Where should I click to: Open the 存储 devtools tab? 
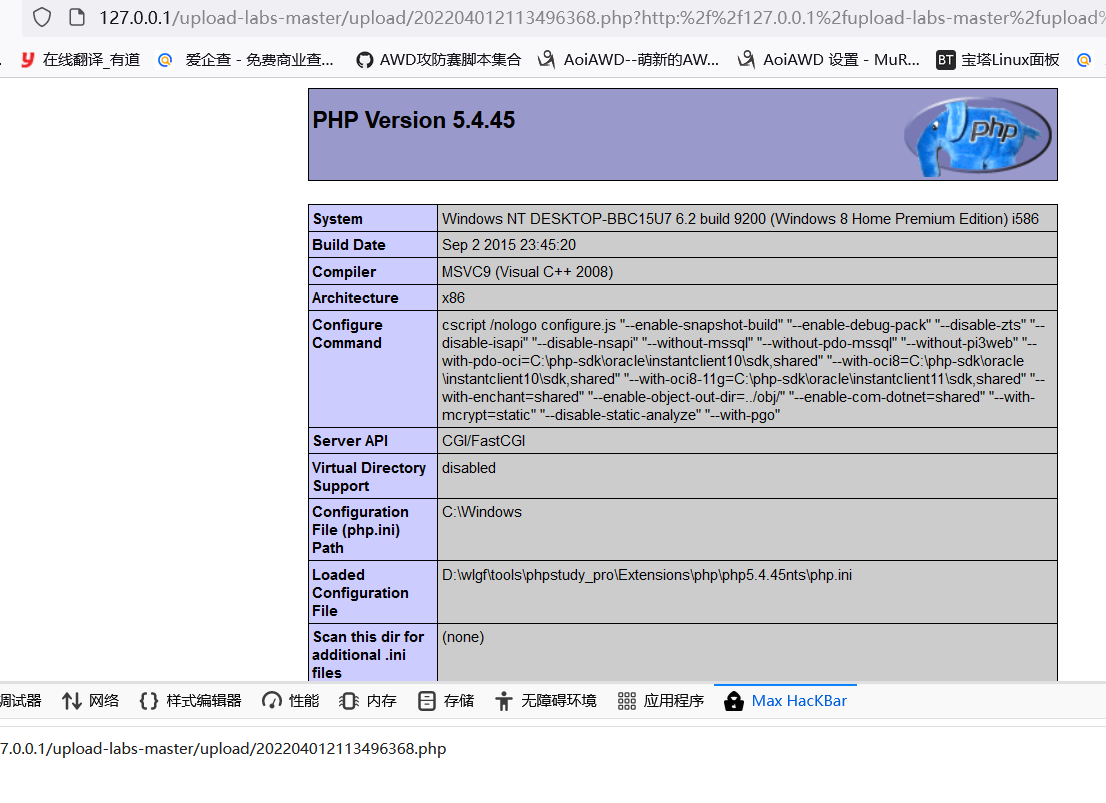pos(446,701)
